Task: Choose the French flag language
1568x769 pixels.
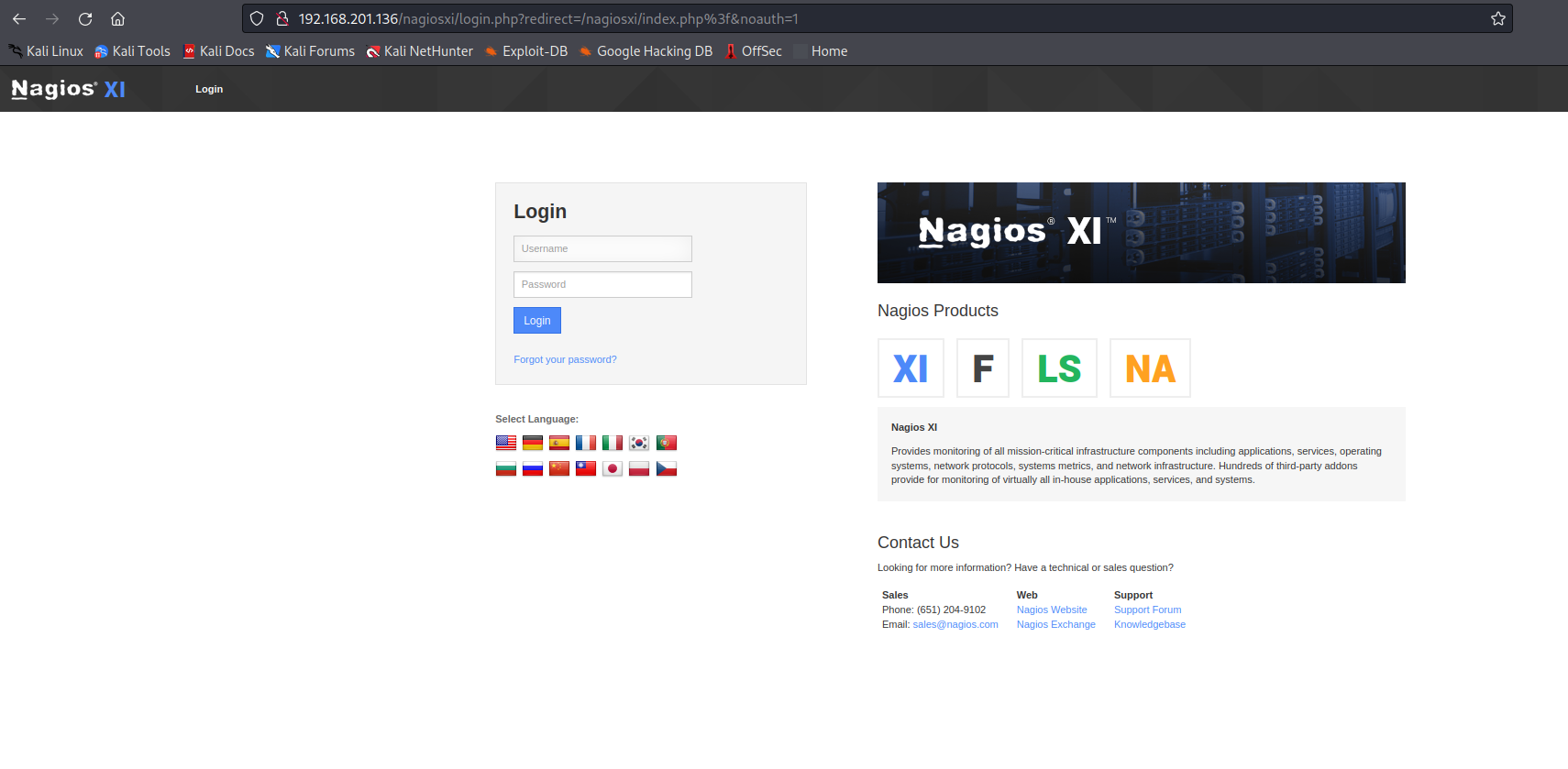Action: pyautogui.click(x=586, y=443)
